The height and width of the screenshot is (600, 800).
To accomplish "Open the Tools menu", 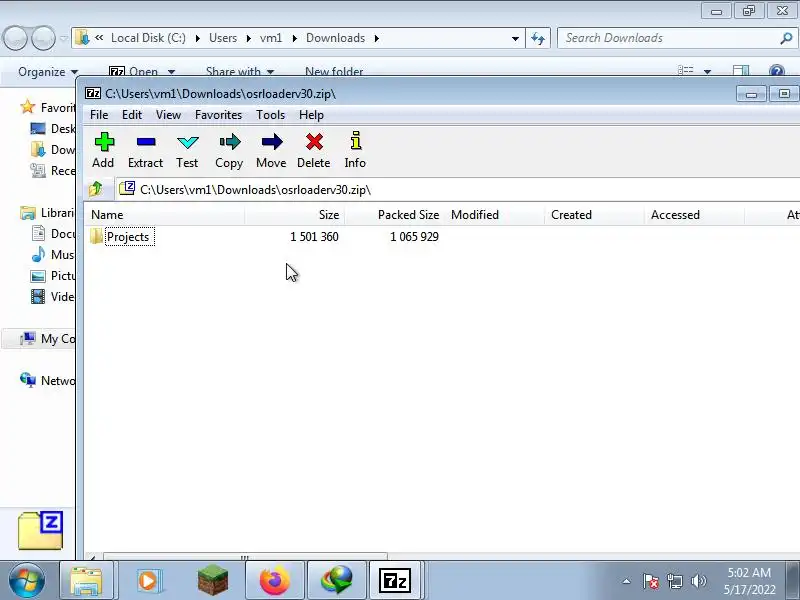I will 270,115.
